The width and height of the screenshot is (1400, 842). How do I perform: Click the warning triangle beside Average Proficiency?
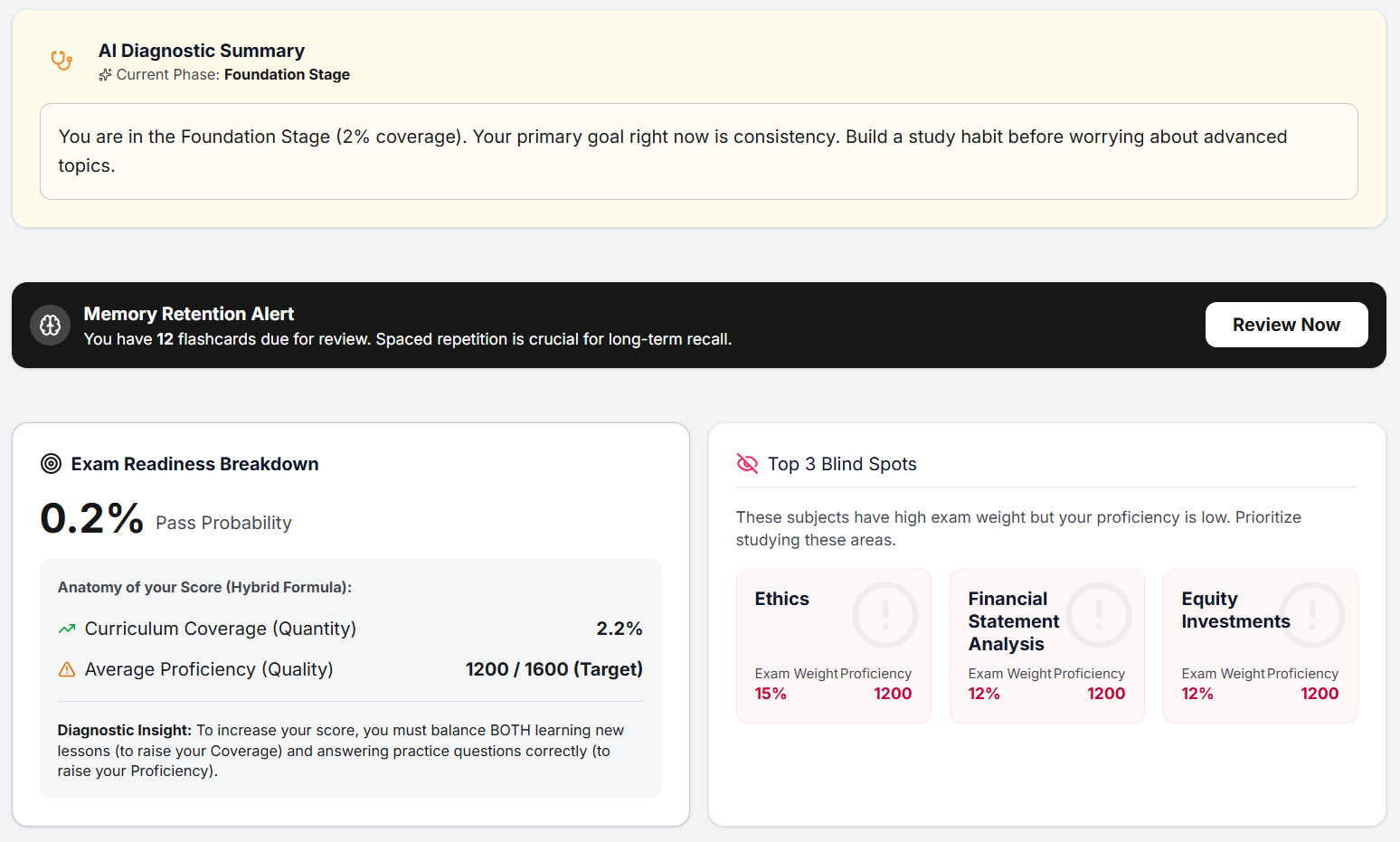click(67, 669)
